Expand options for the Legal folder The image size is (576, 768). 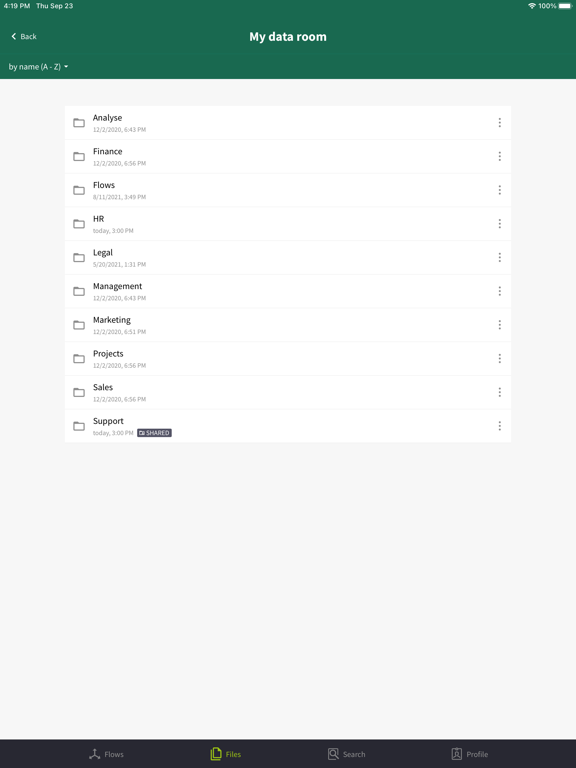500,258
